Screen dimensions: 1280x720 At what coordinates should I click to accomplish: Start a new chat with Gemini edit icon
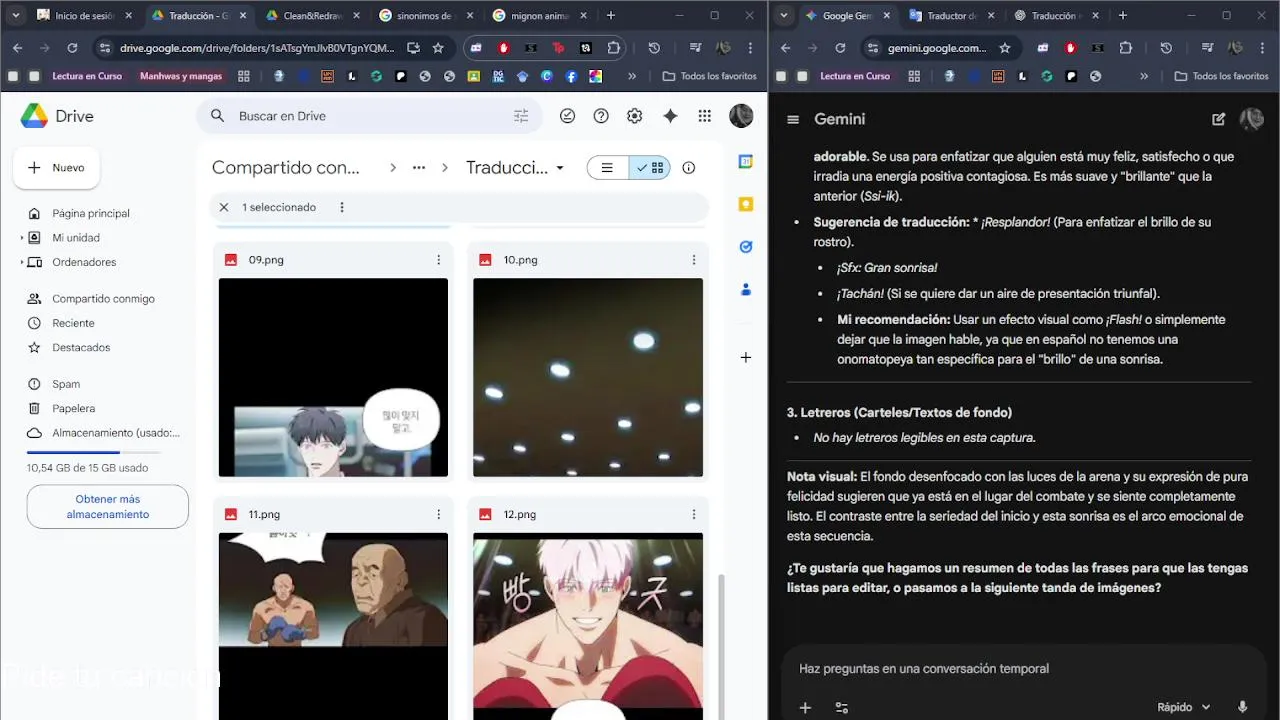coord(1218,119)
